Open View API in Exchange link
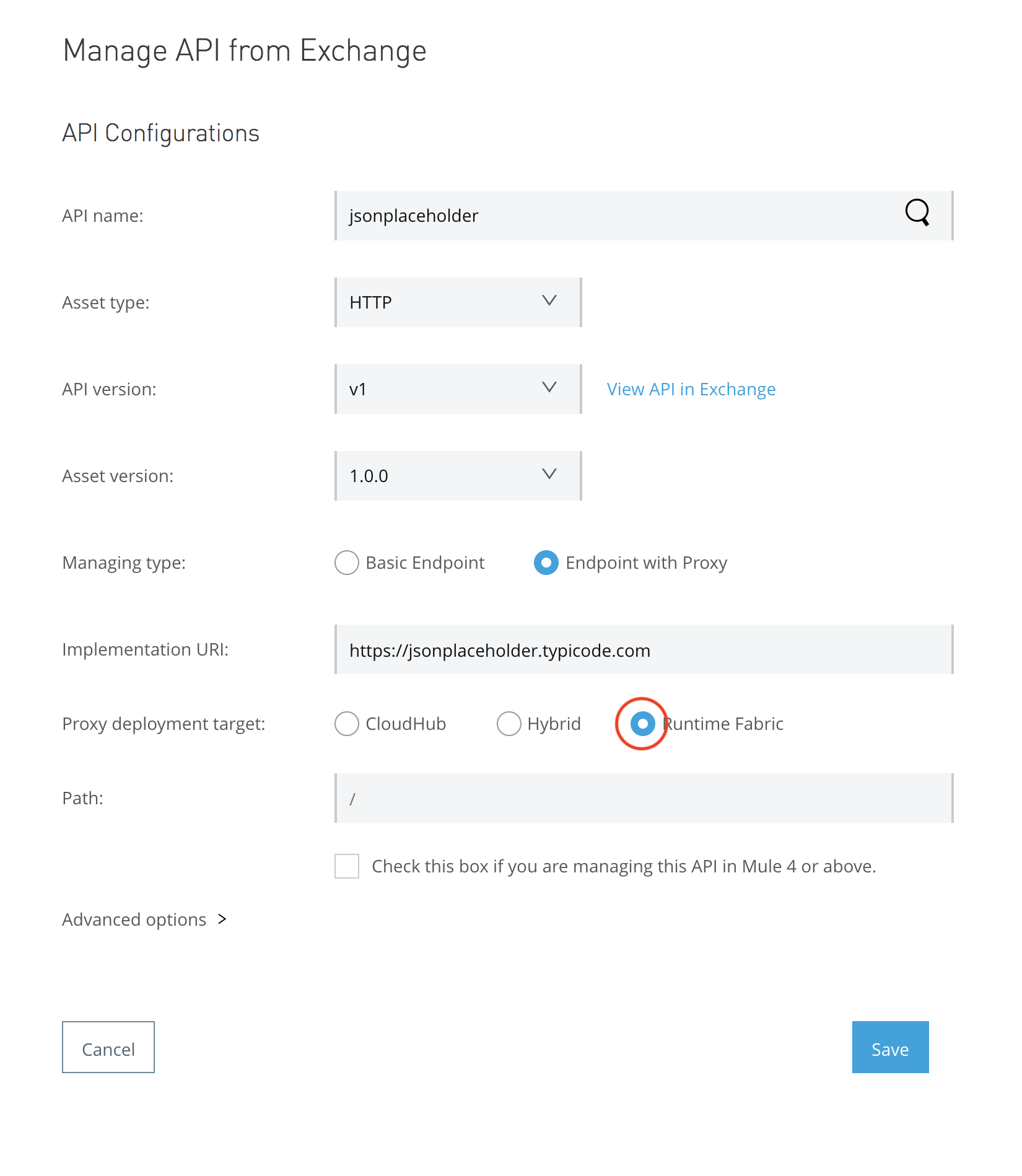1022x1176 pixels. (691, 389)
